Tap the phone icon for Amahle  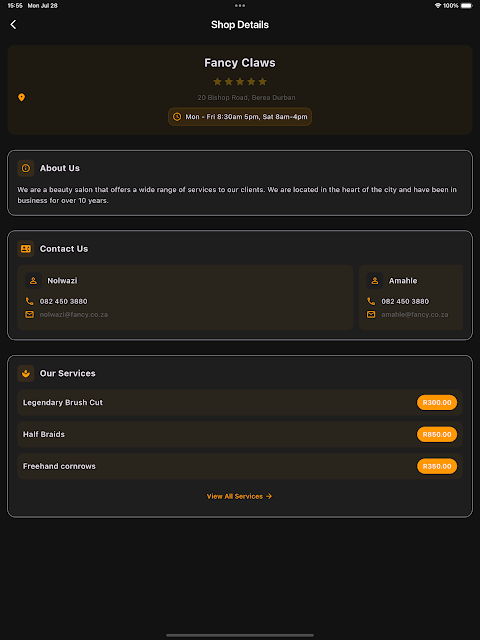pyautogui.click(x=371, y=301)
